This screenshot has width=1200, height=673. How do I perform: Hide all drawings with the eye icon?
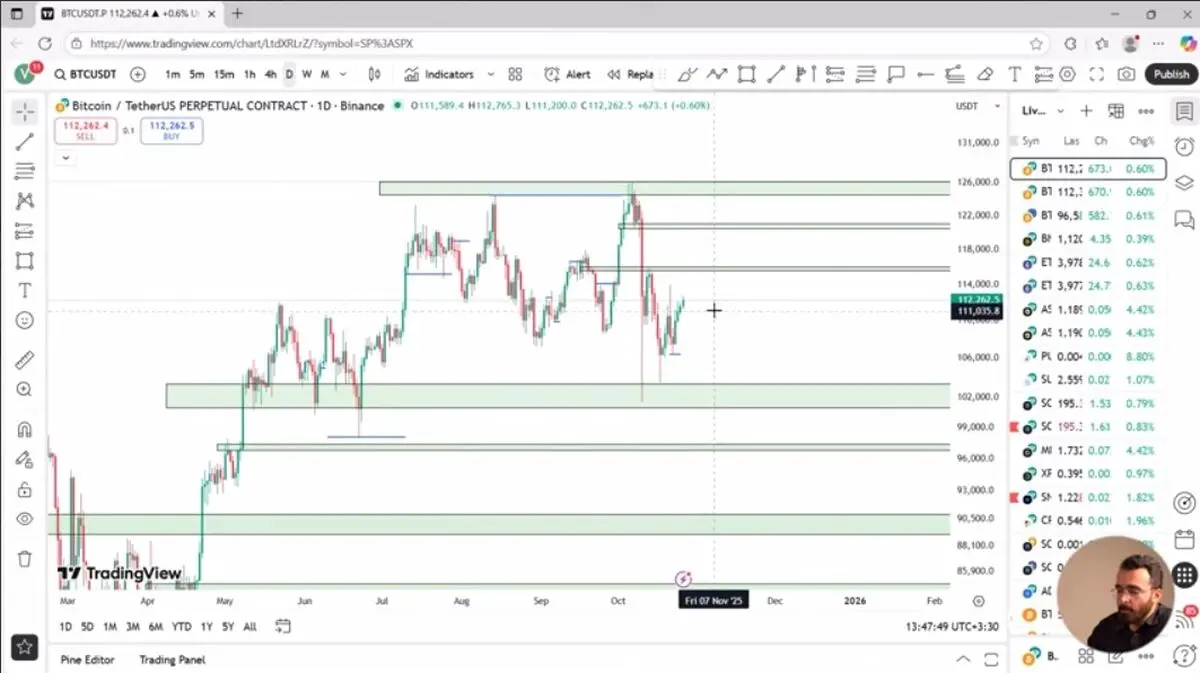click(25, 519)
